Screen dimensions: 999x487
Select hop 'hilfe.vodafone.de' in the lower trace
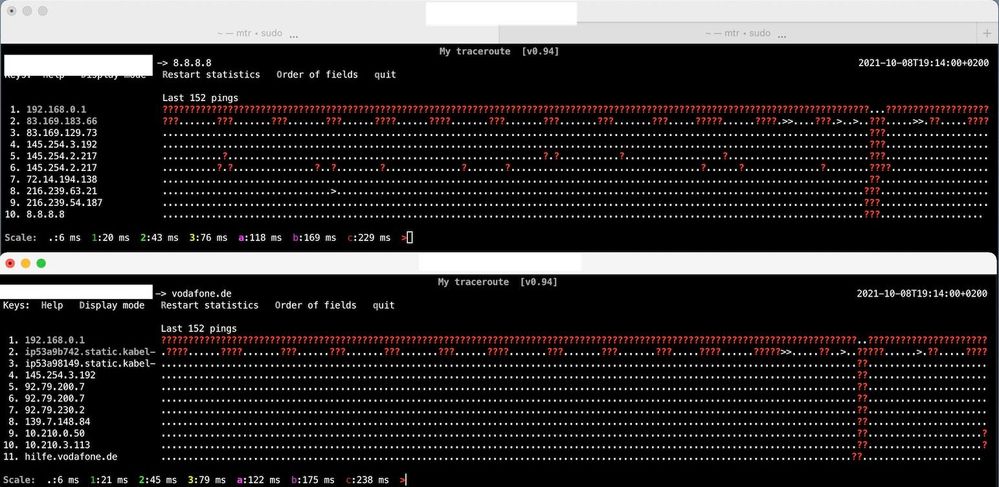tap(71, 457)
